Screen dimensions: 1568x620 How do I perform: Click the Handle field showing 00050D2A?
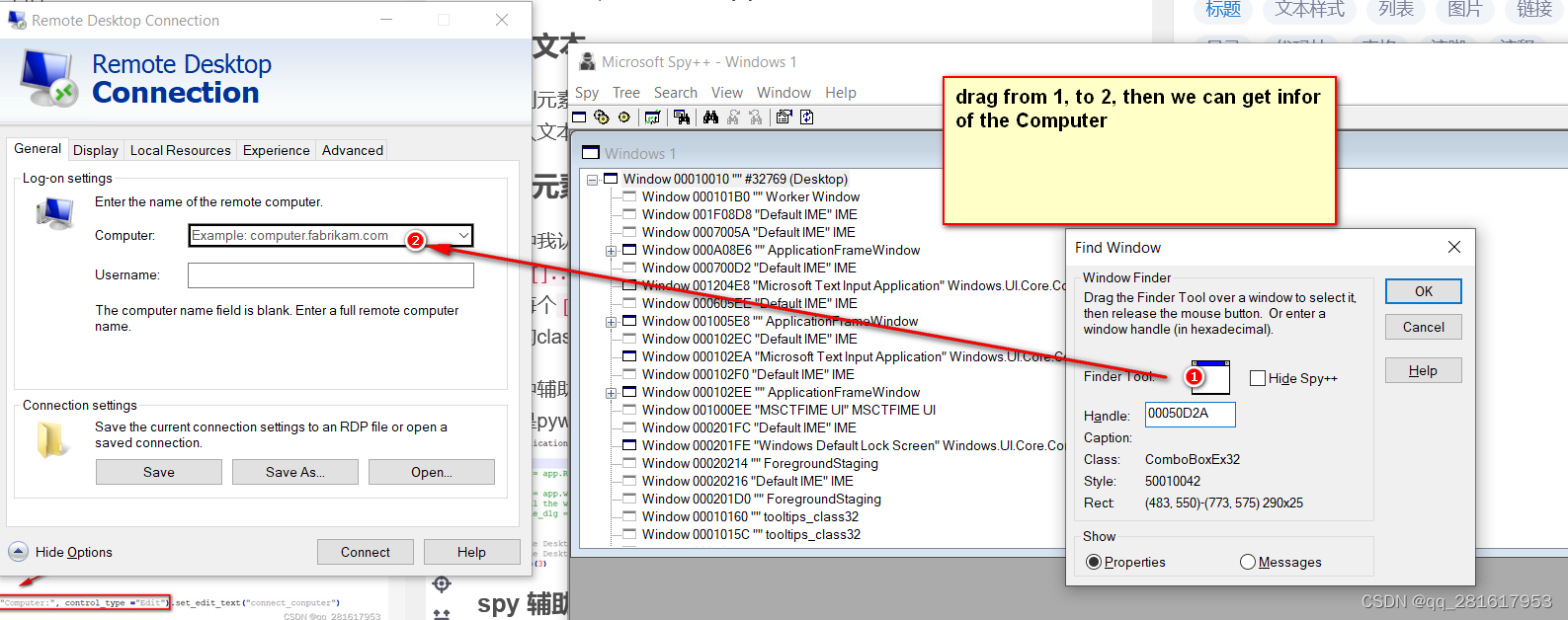click(x=1190, y=415)
